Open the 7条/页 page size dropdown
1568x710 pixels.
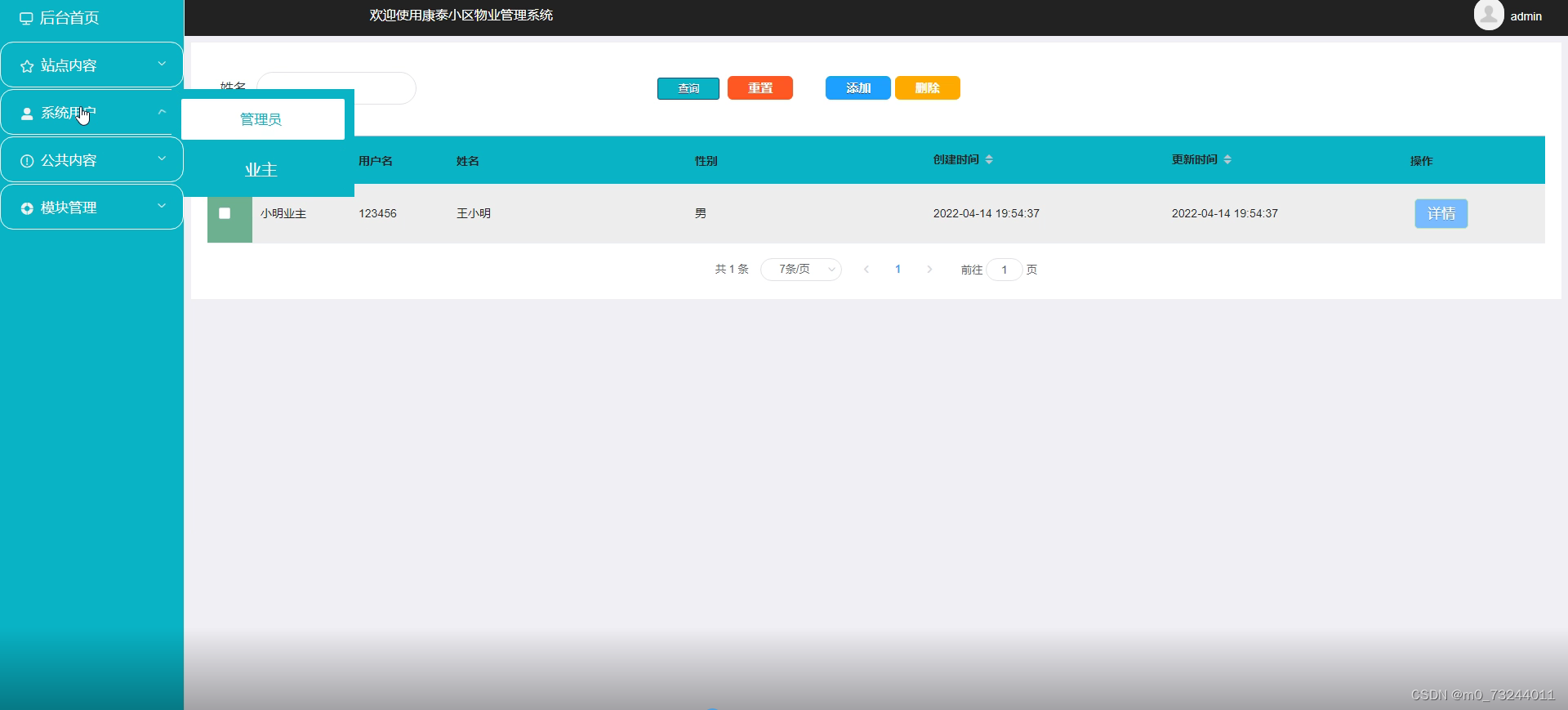pos(801,269)
